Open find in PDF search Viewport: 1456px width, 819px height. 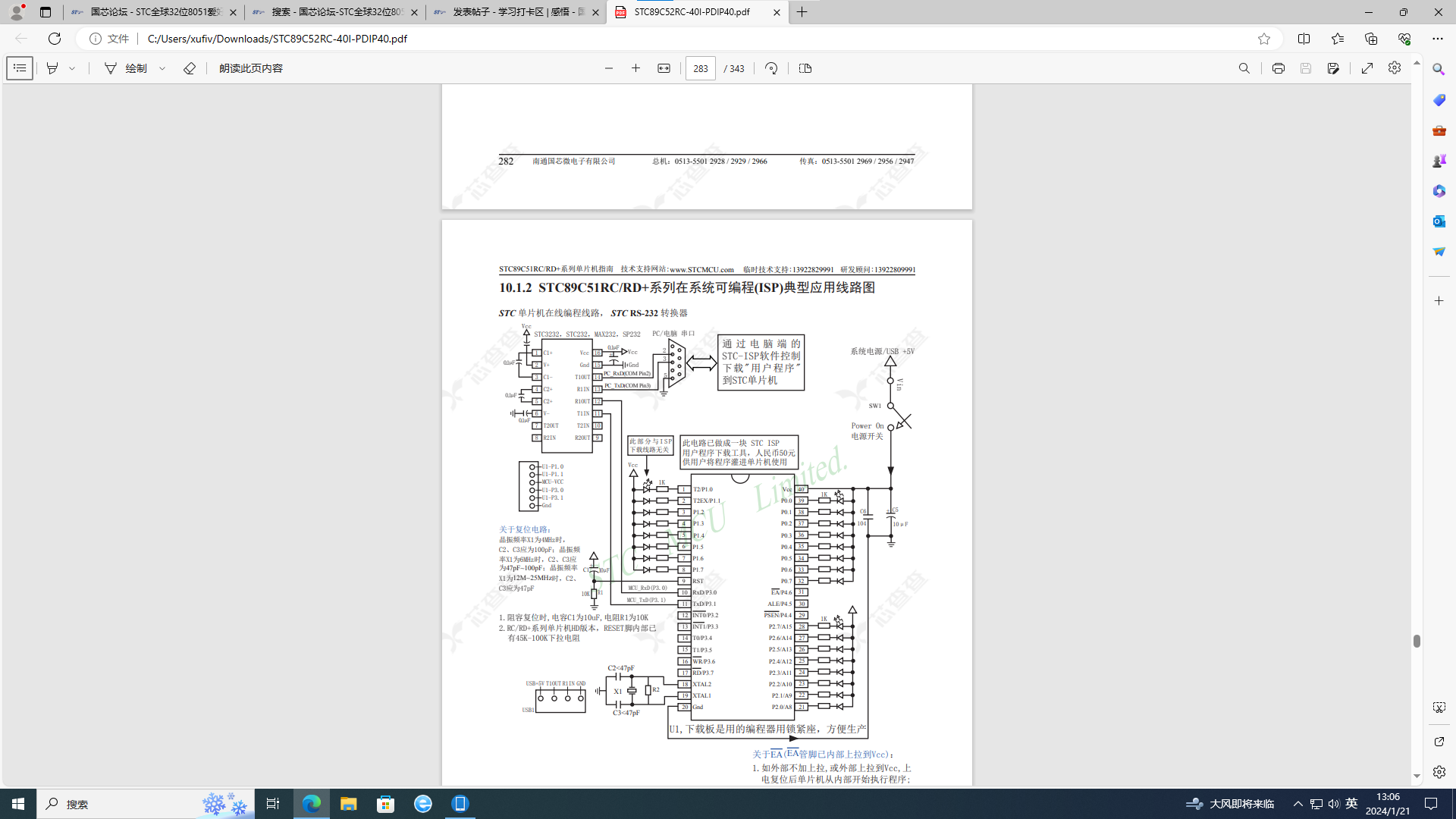point(1244,68)
